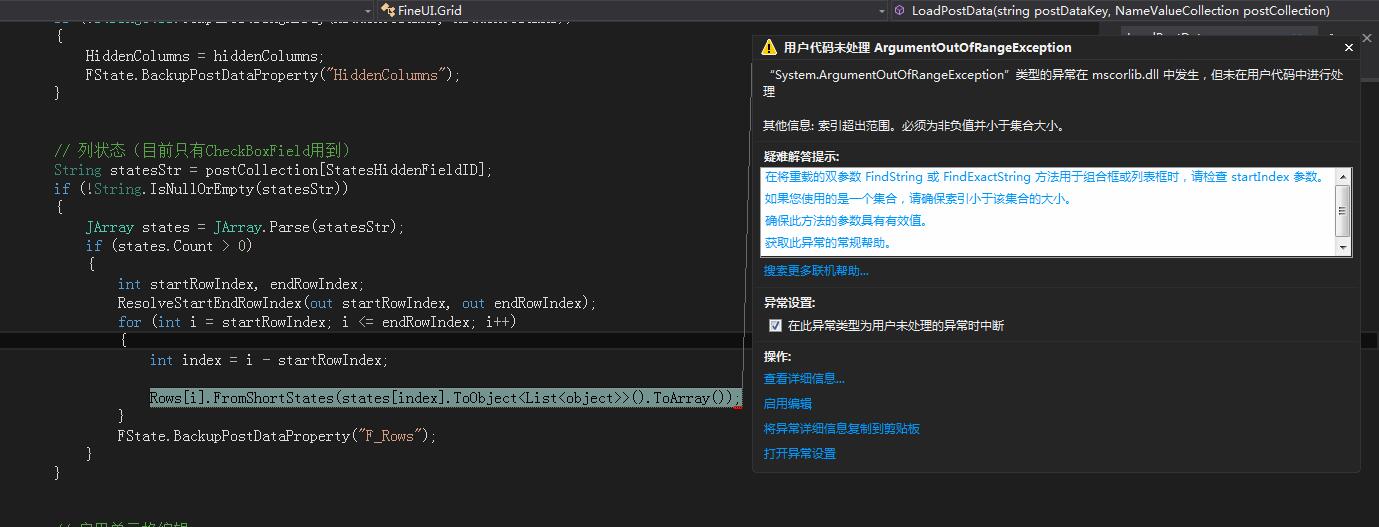The height and width of the screenshot is (527, 1379).
Task: Open tip 确保此方法的参数具有有效值
Action: tap(846, 221)
